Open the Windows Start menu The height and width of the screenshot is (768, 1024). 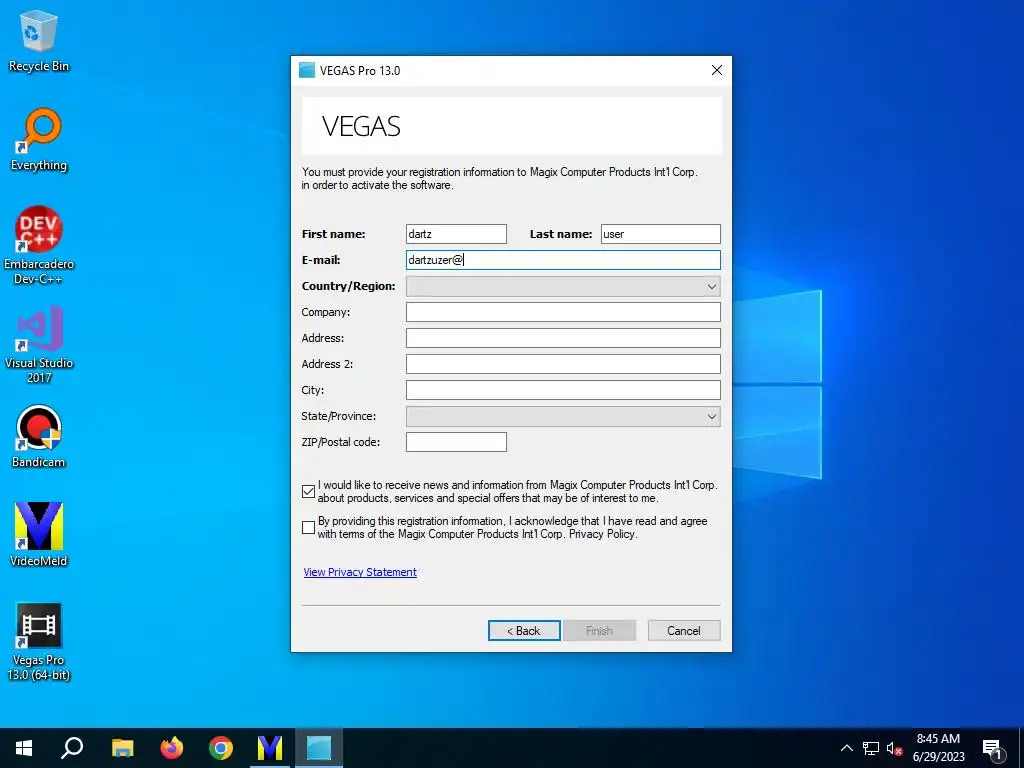(x=24, y=748)
